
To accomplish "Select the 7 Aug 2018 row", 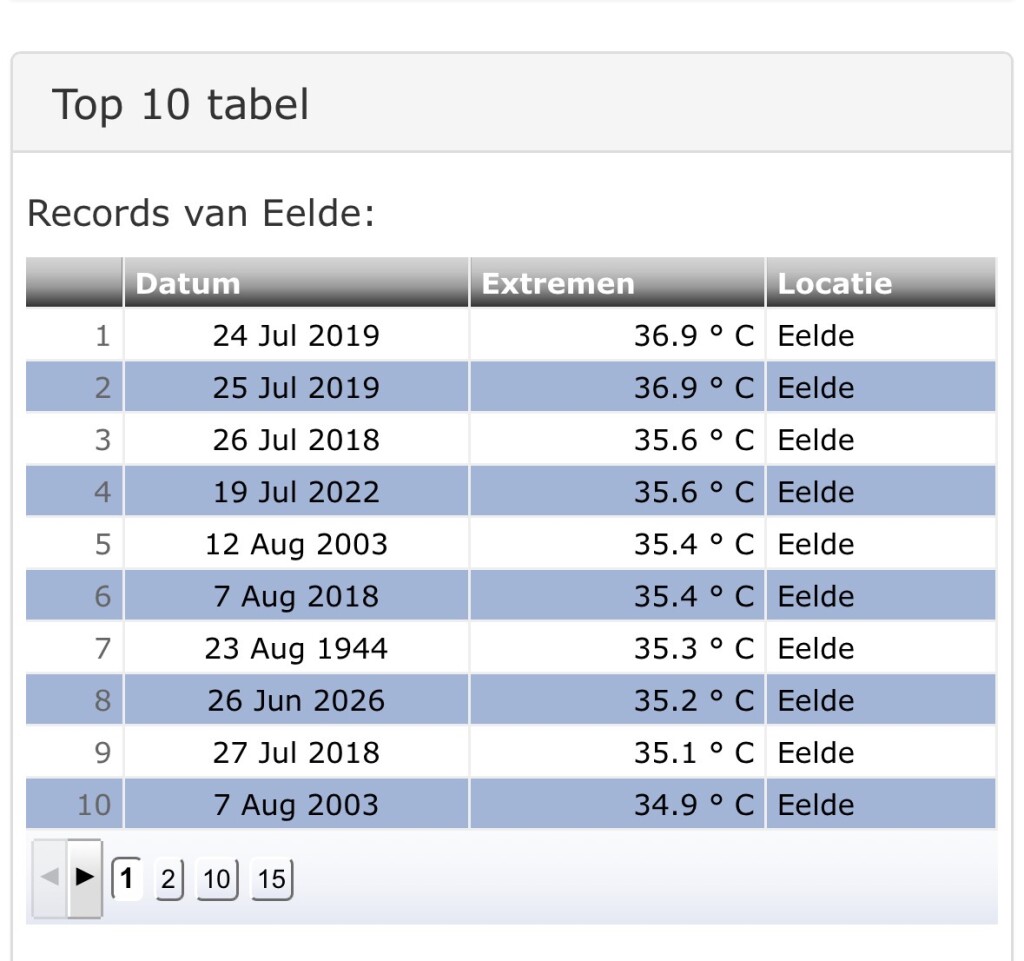I will click(x=511, y=596).
